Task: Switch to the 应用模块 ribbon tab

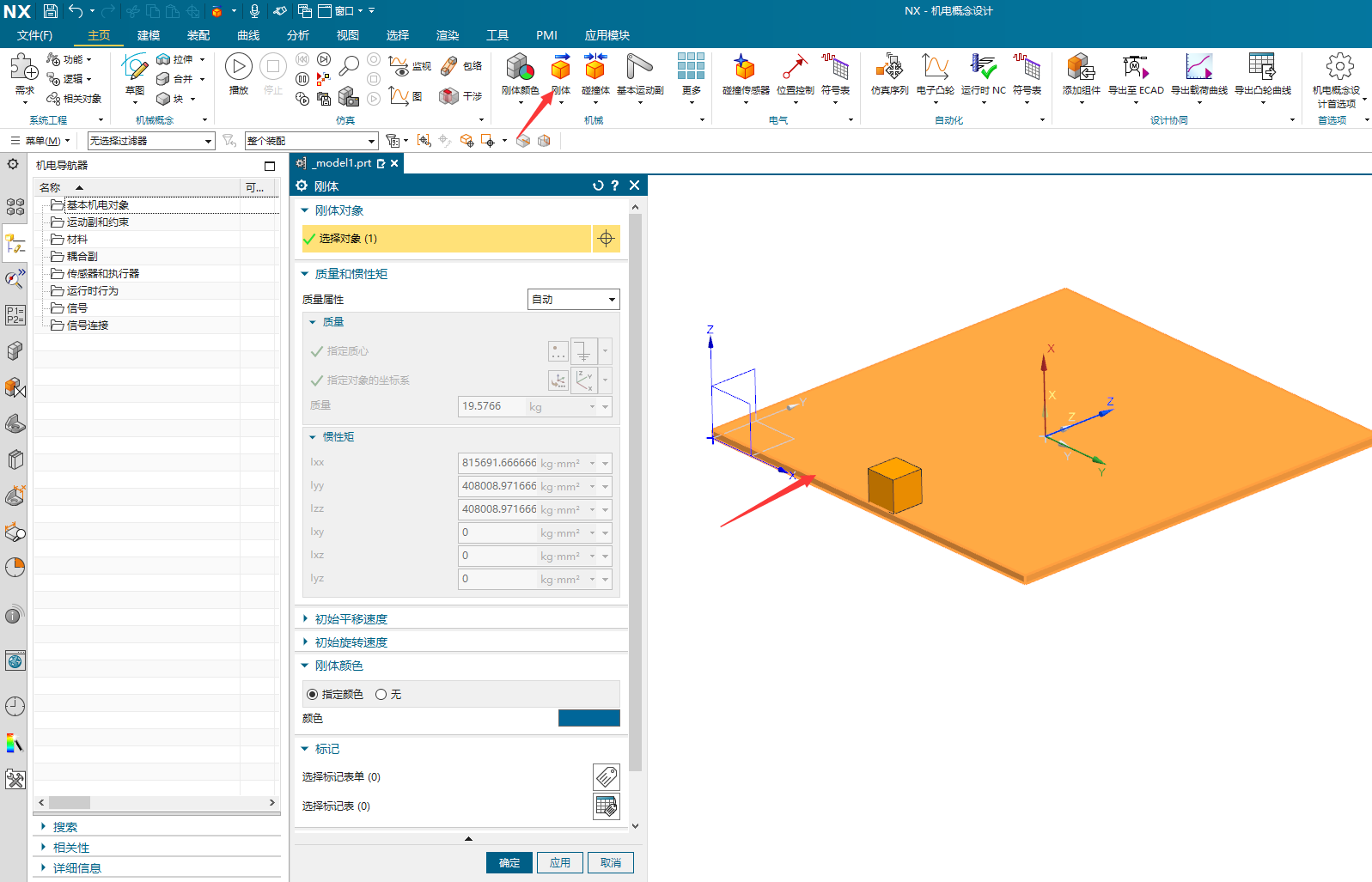Action: (x=607, y=35)
